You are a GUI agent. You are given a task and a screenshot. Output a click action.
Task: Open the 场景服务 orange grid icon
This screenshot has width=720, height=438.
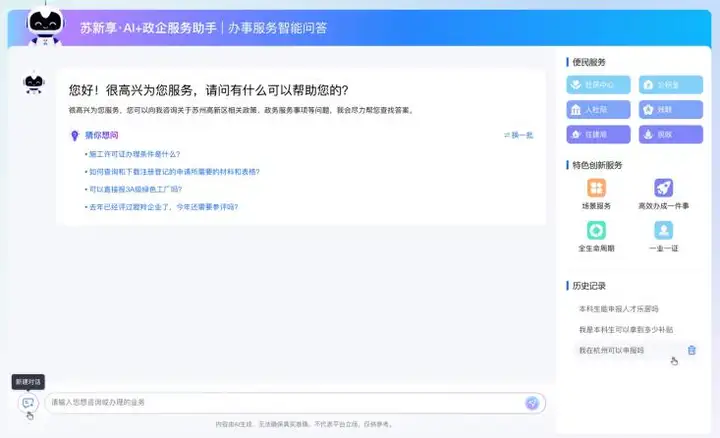coord(596,188)
